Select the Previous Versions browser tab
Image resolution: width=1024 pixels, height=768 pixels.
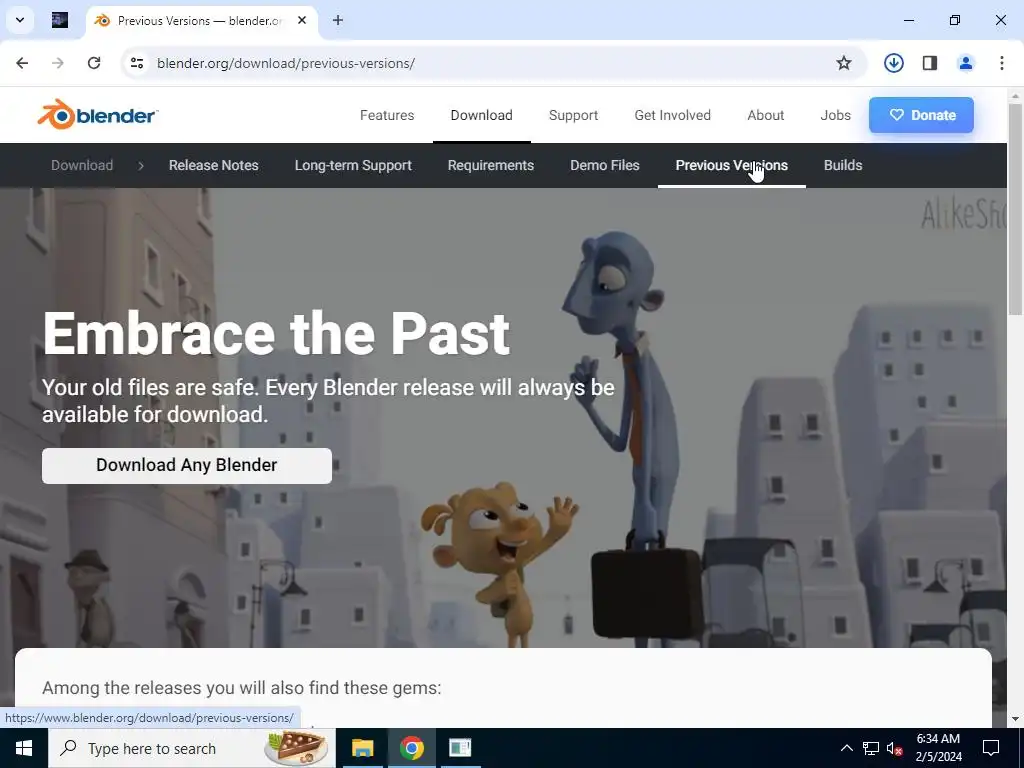(202, 21)
